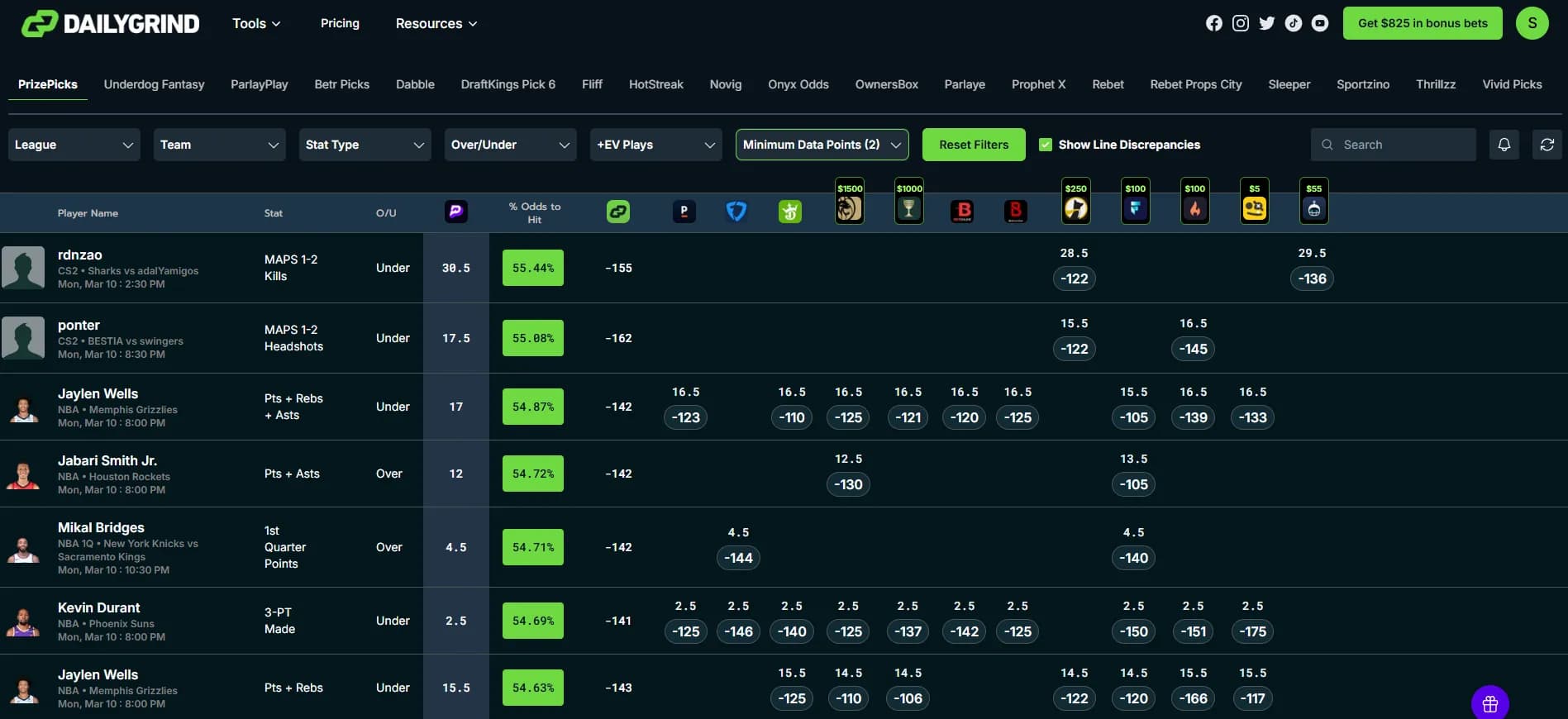Screen dimensions: 1568x719
Task: Expand the League filter dropdown
Action: pyautogui.click(x=74, y=145)
